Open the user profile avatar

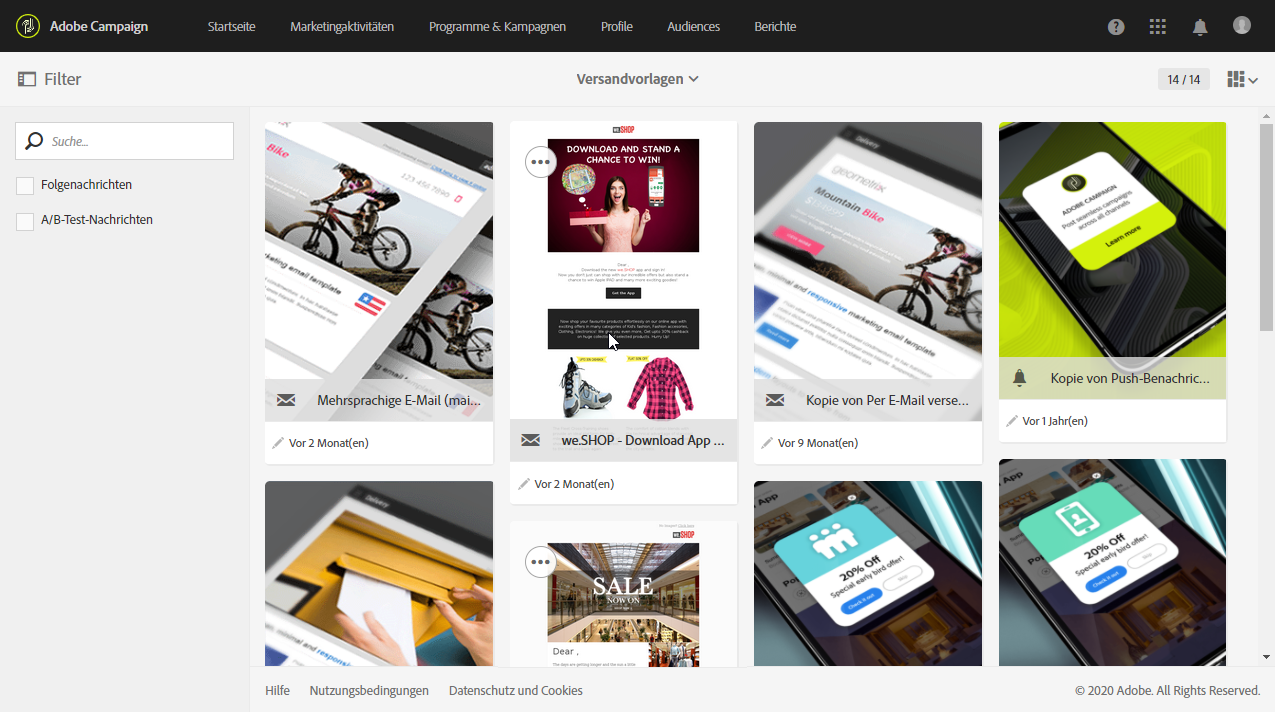tap(1242, 25)
